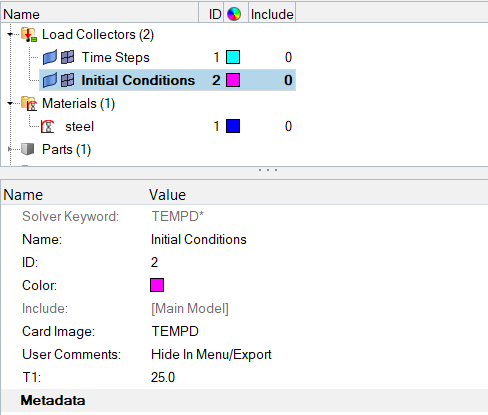
Task: Edit the T1 value field 25.0
Action: tap(163, 377)
